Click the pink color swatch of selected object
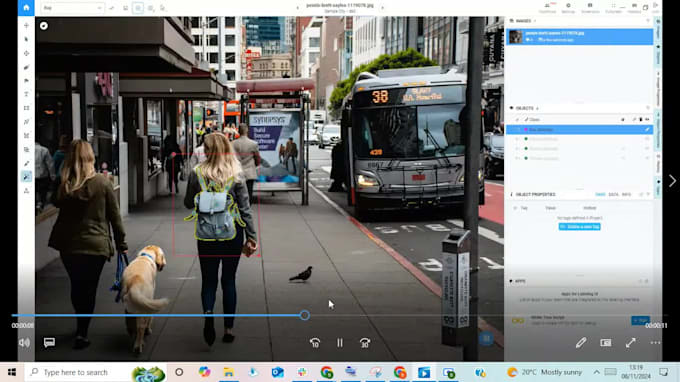This screenshot has width=680, height=382. [x=526, y=129]
